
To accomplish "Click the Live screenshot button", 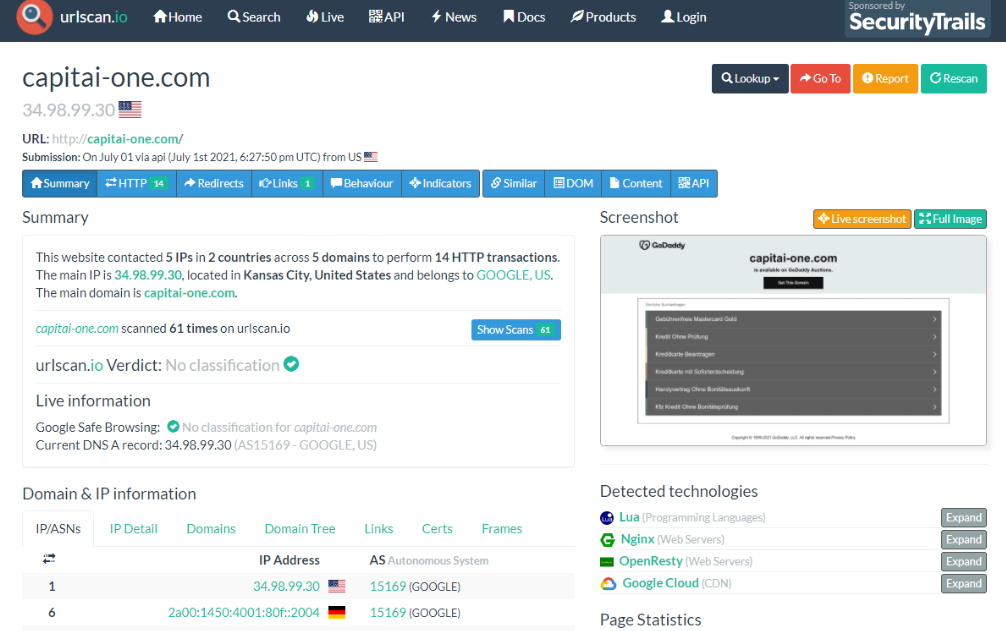I will tap(862, 219).
